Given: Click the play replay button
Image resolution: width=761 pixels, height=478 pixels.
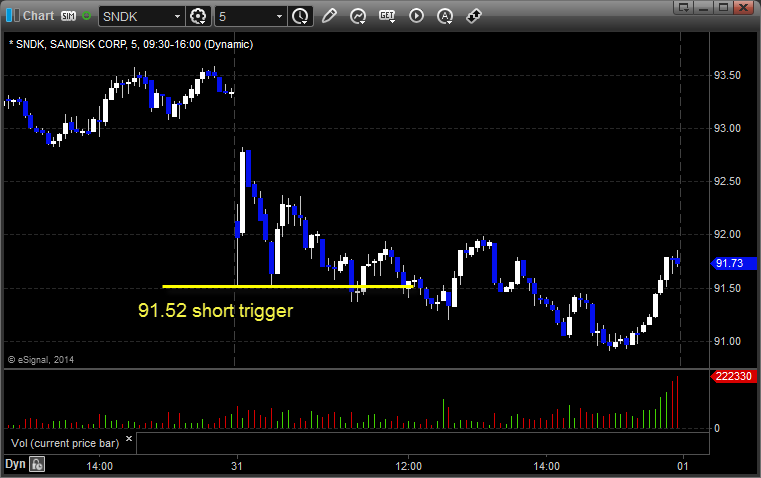Looking at the screenshot, I should (416, 16).
